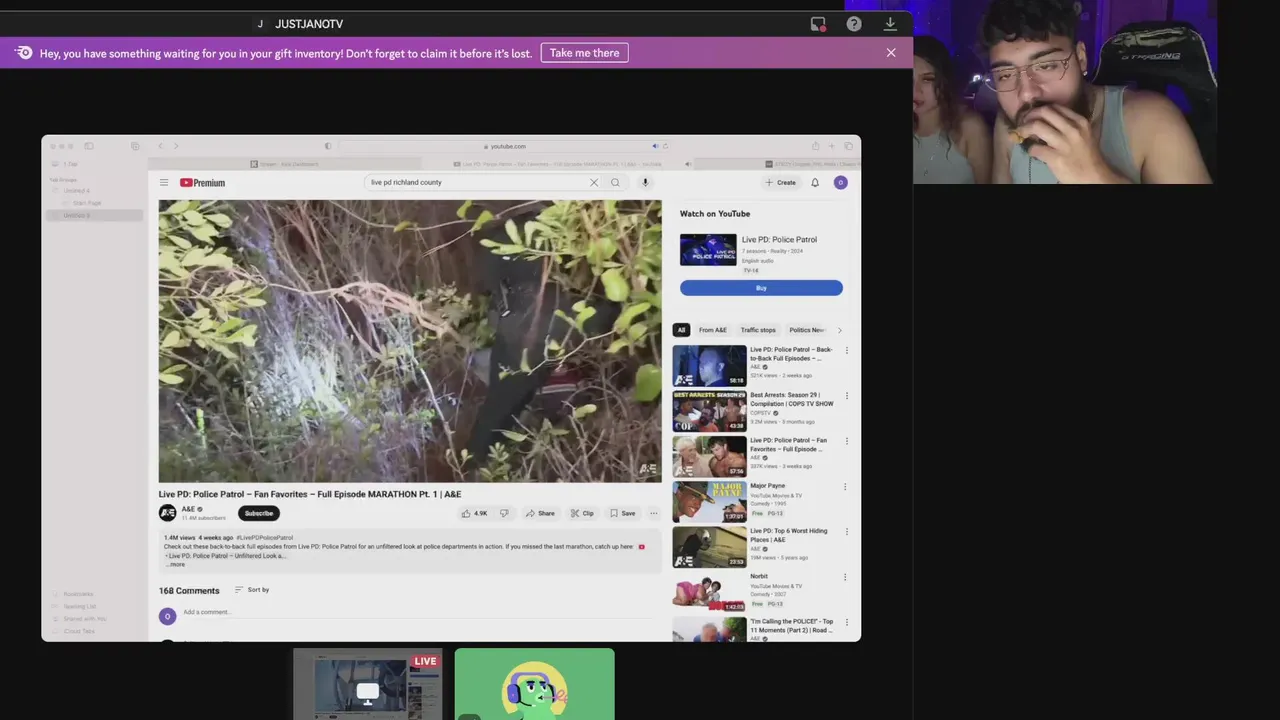This screenshot has height=720, width=1280.
Task: Switch to the Live PD YouTube Safari tab
Action: tap(558, 164)
